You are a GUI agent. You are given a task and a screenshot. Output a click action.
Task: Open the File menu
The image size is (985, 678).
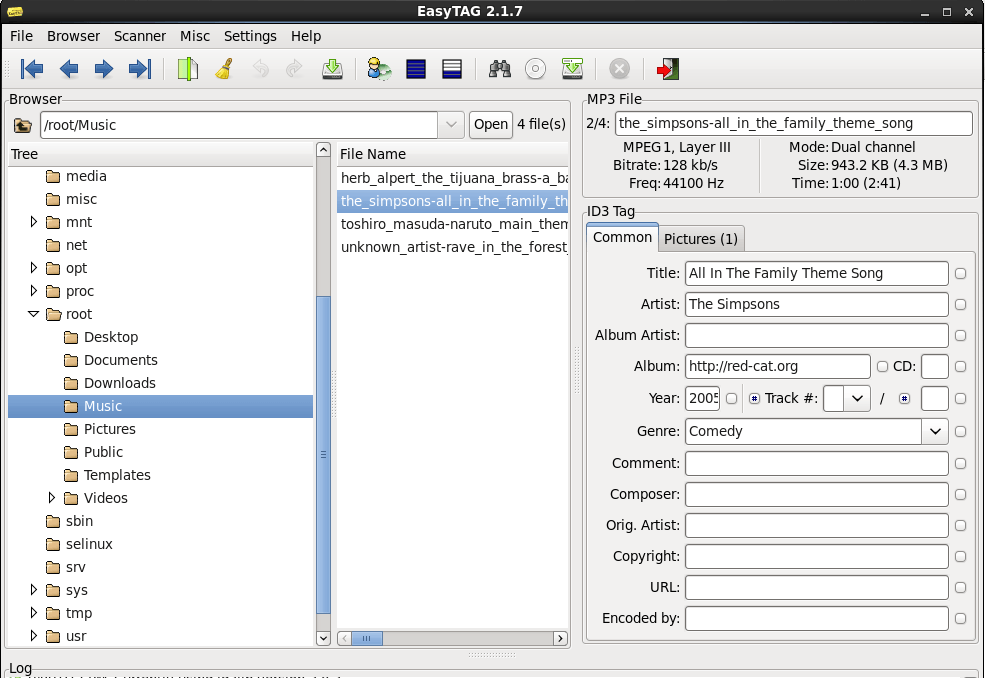pyautogui.click(x=21, y=36)
